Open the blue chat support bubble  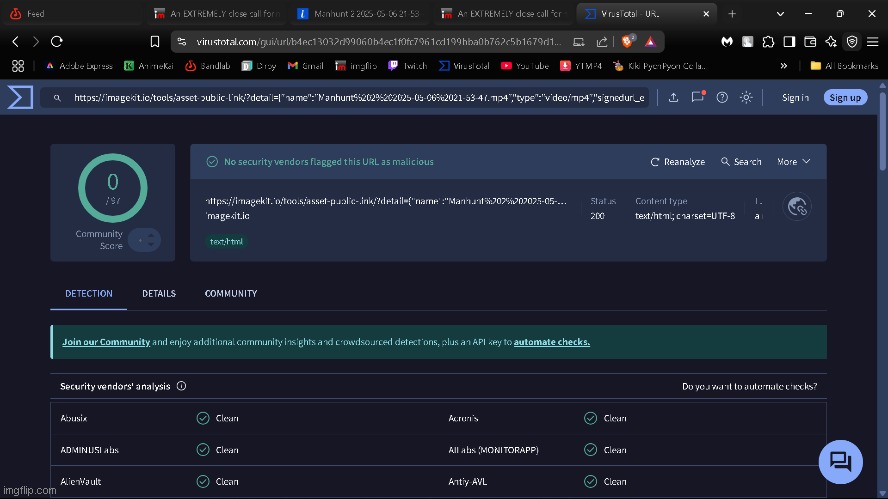click(x=840, y=462)
